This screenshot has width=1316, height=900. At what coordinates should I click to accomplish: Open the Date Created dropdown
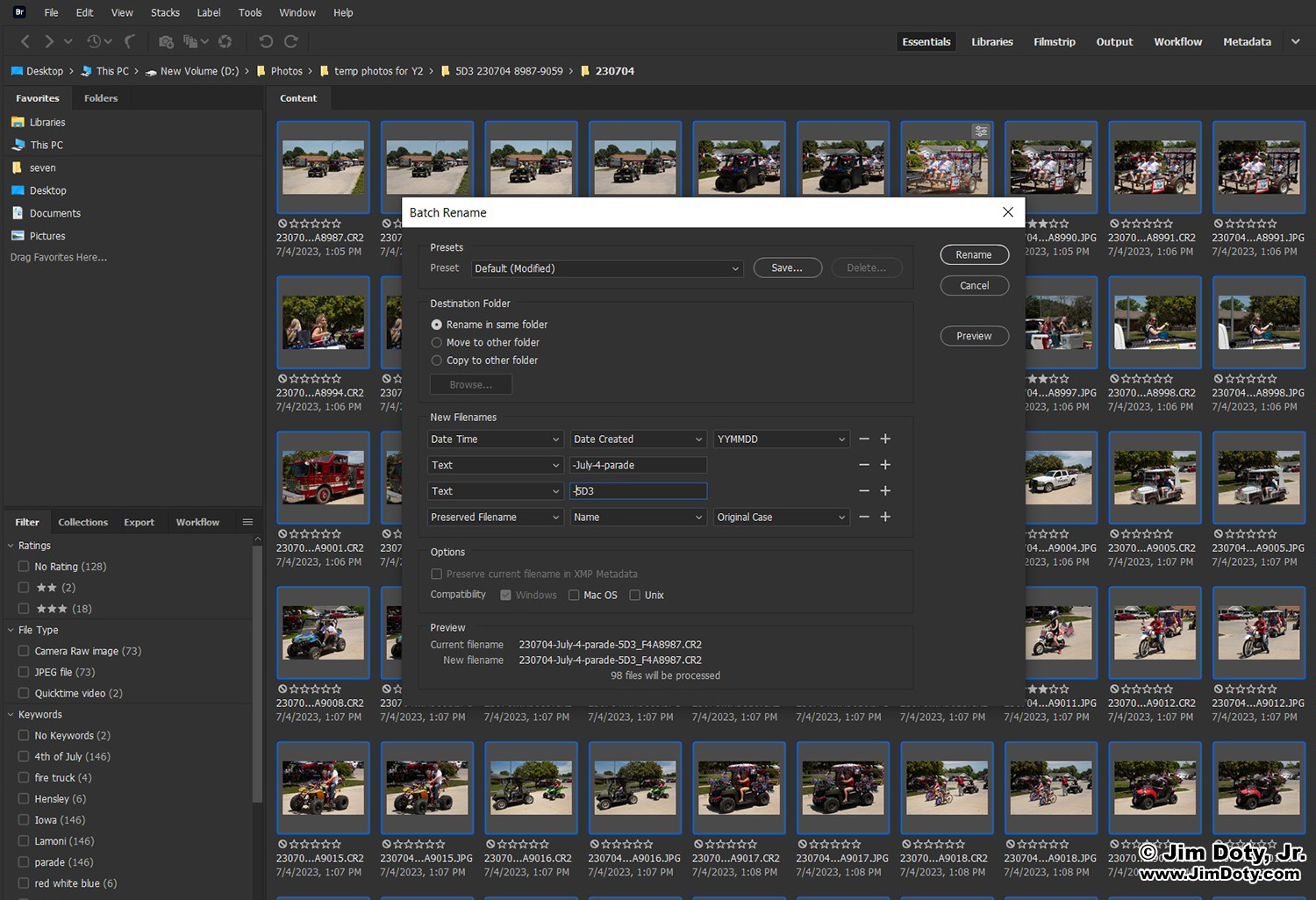click(639, 439)
